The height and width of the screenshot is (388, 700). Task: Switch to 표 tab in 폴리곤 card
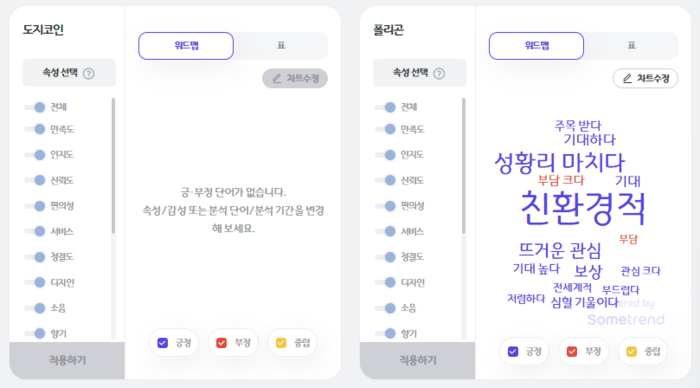[x=631, y=46]
